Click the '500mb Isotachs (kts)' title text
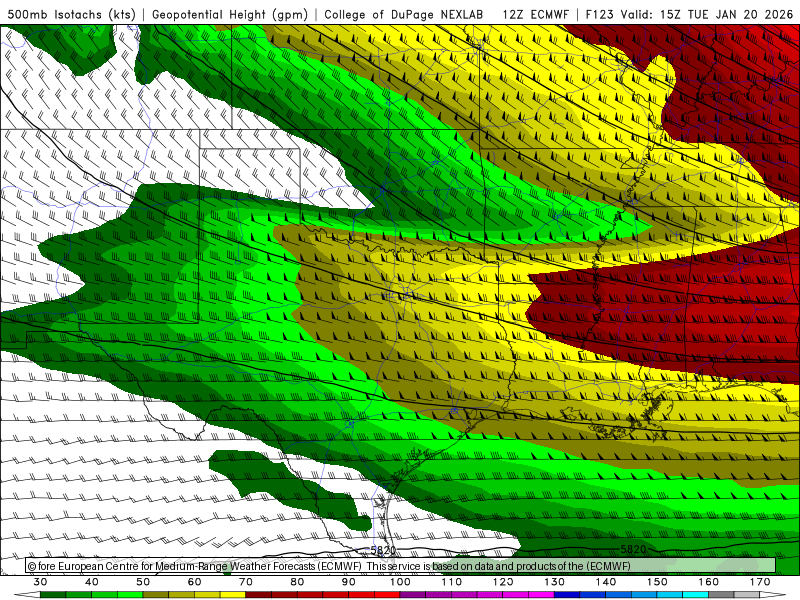 pyautogui.click(x=72, y=15)
